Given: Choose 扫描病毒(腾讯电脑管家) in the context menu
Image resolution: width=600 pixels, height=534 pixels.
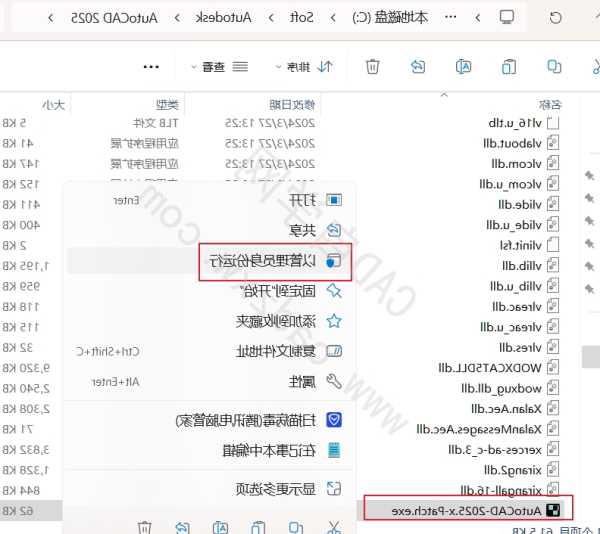Looking at the screenshot, I should (210, 420).
